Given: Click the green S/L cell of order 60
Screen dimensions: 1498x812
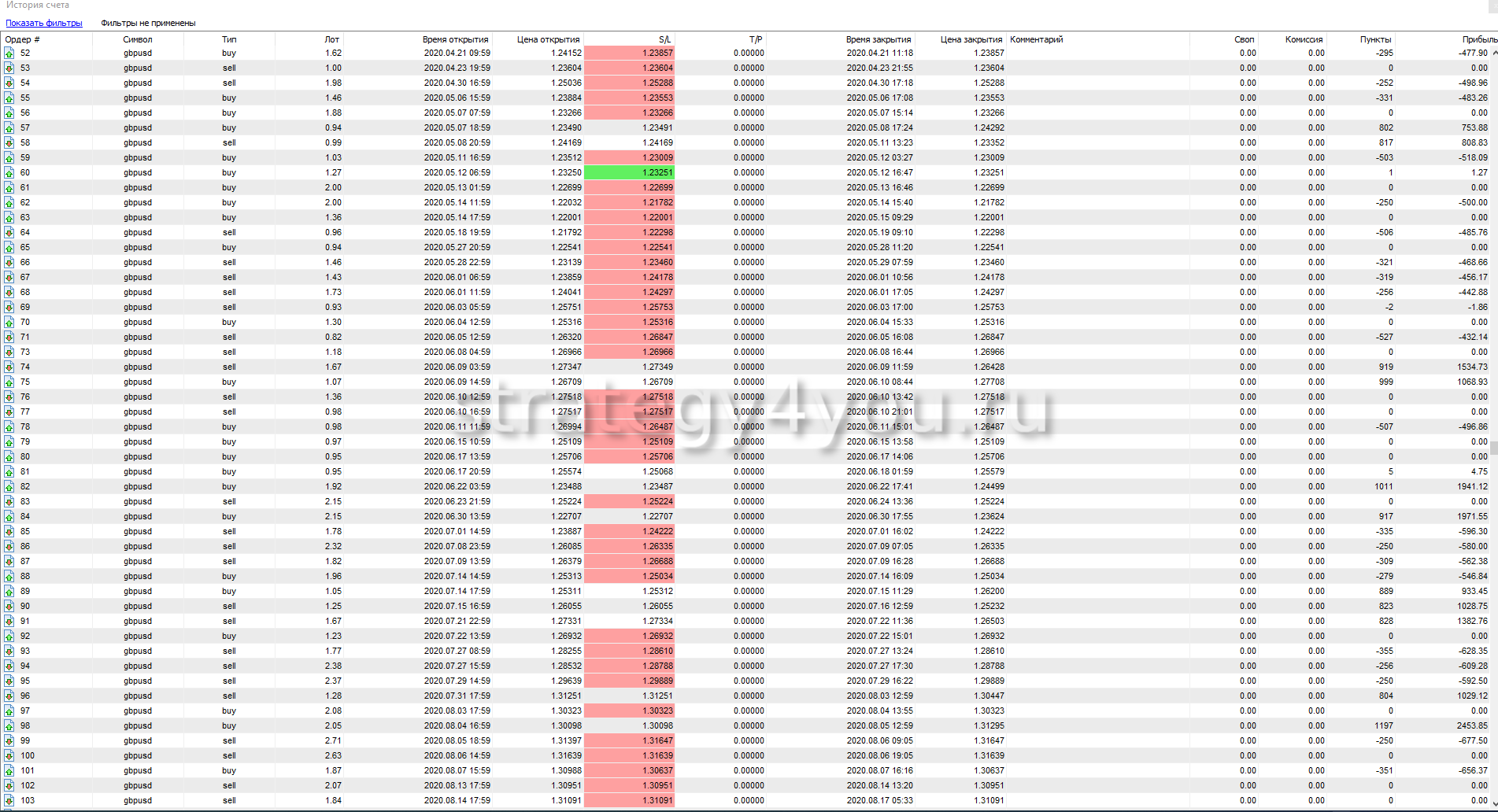Looking at the screenshot, I should 629,173.
